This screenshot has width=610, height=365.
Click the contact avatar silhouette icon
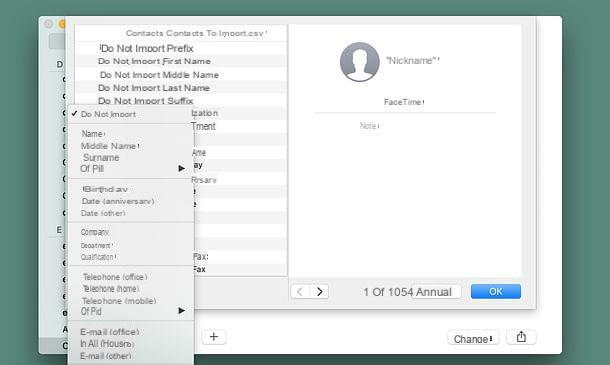[x=359, y=62]
